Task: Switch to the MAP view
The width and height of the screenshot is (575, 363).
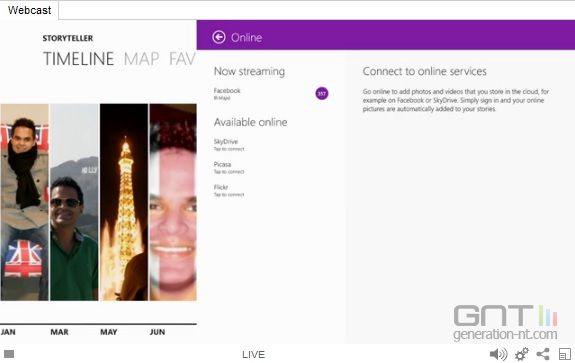Action: (142, 59)
